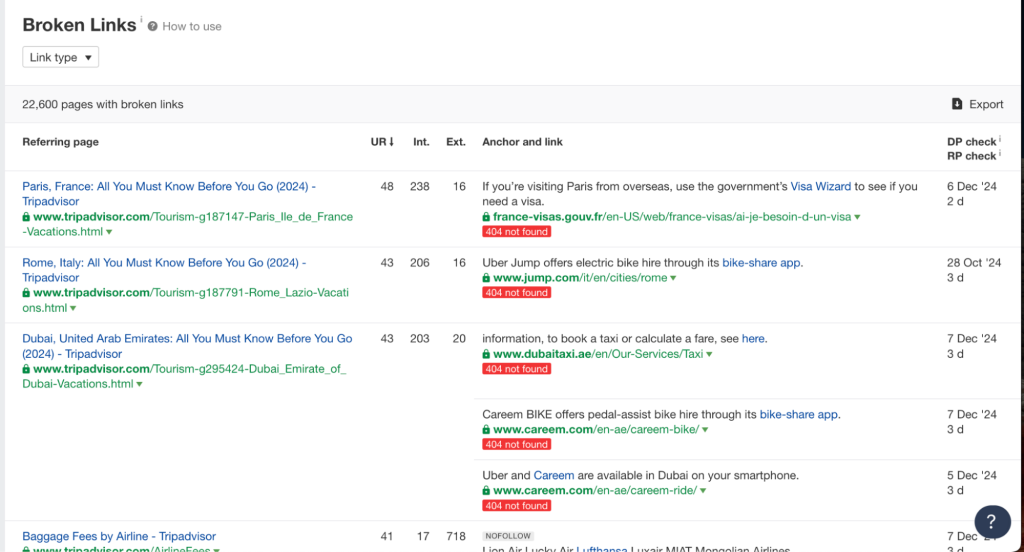
Task: Click the DP check info icon
Action: 1000,141
